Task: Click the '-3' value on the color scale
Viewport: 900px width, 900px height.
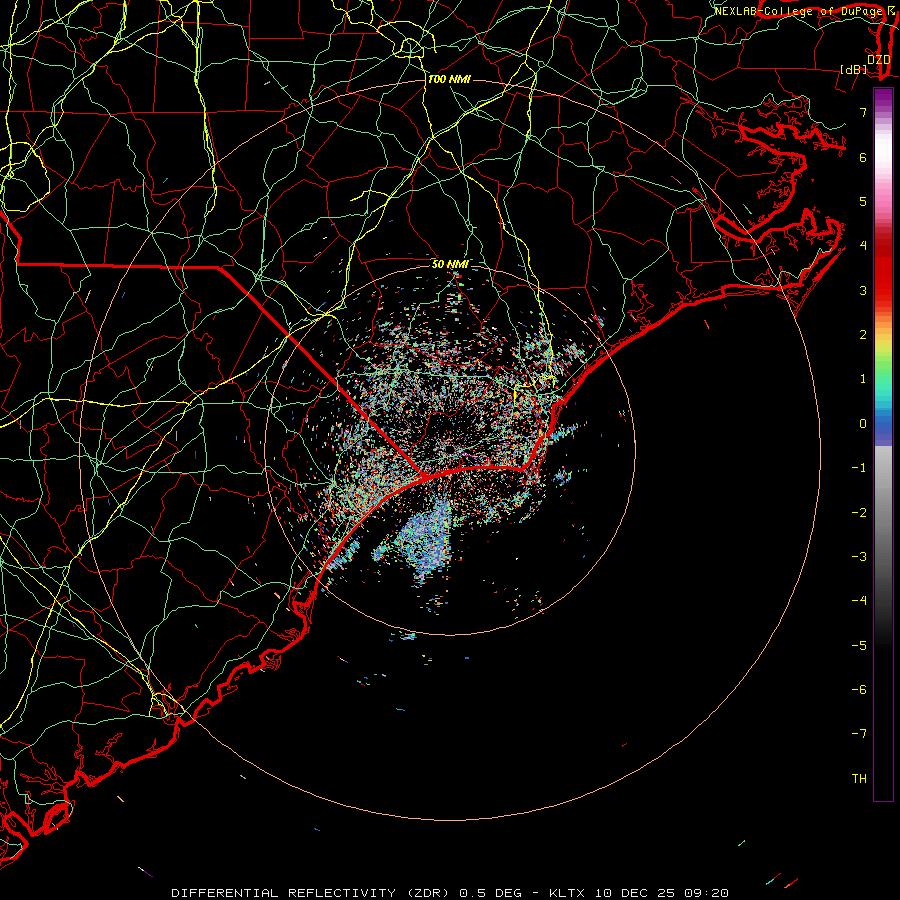Action: click(x=859, y=557)
